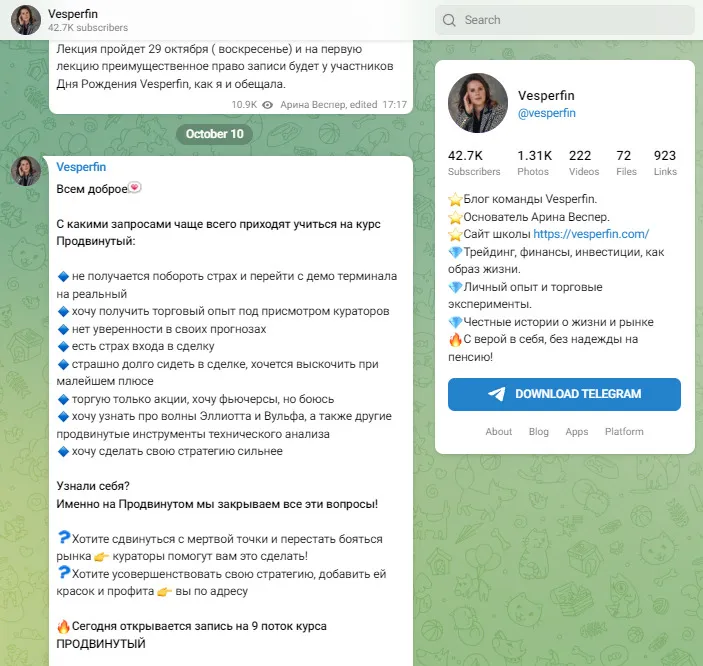The height and width of the screenshot is (666, 703).
Task: Open the https://vesperfin.com/ site link
Action: tap(591, 234)
